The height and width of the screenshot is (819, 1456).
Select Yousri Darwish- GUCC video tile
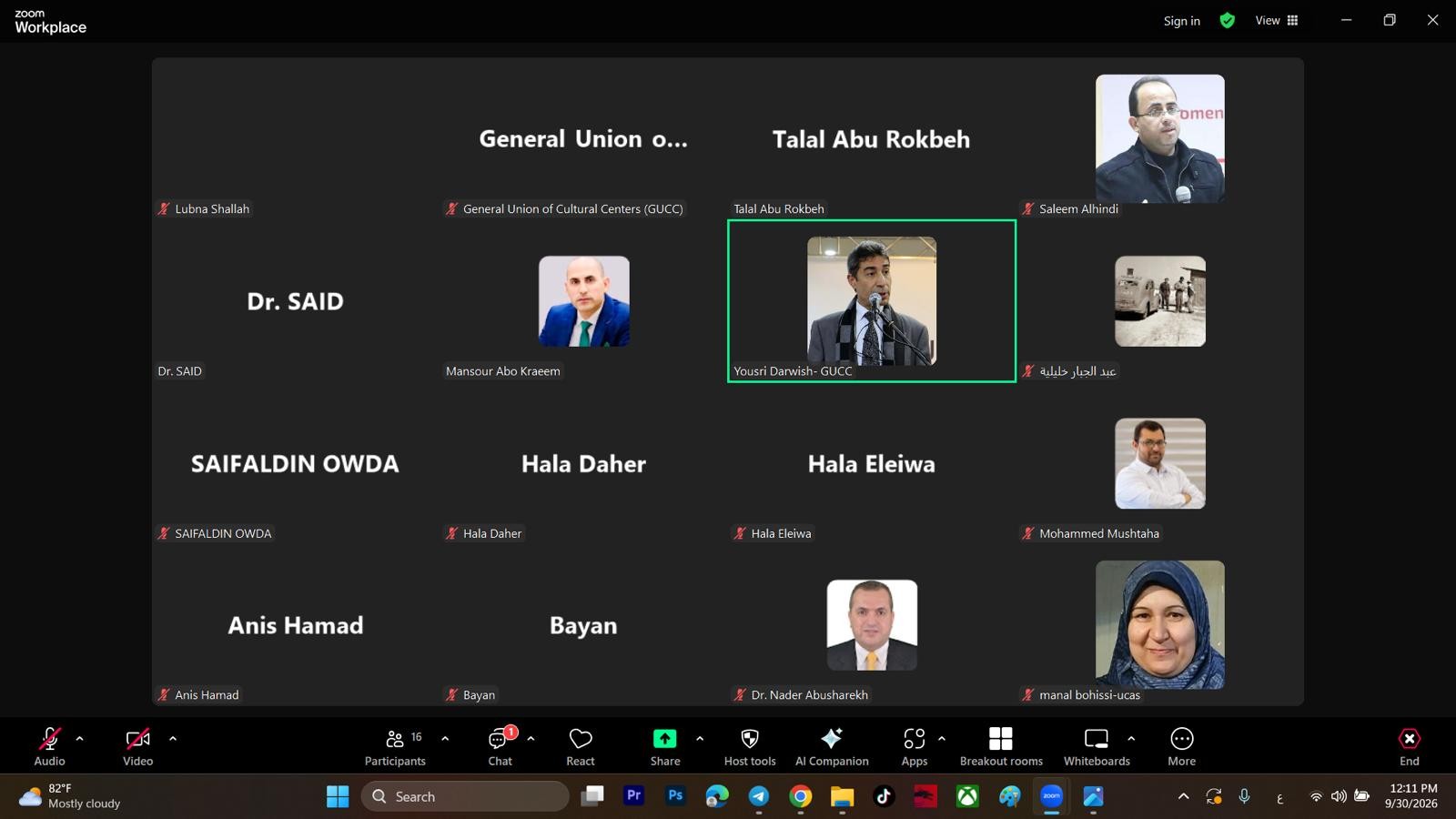(872, 300)
